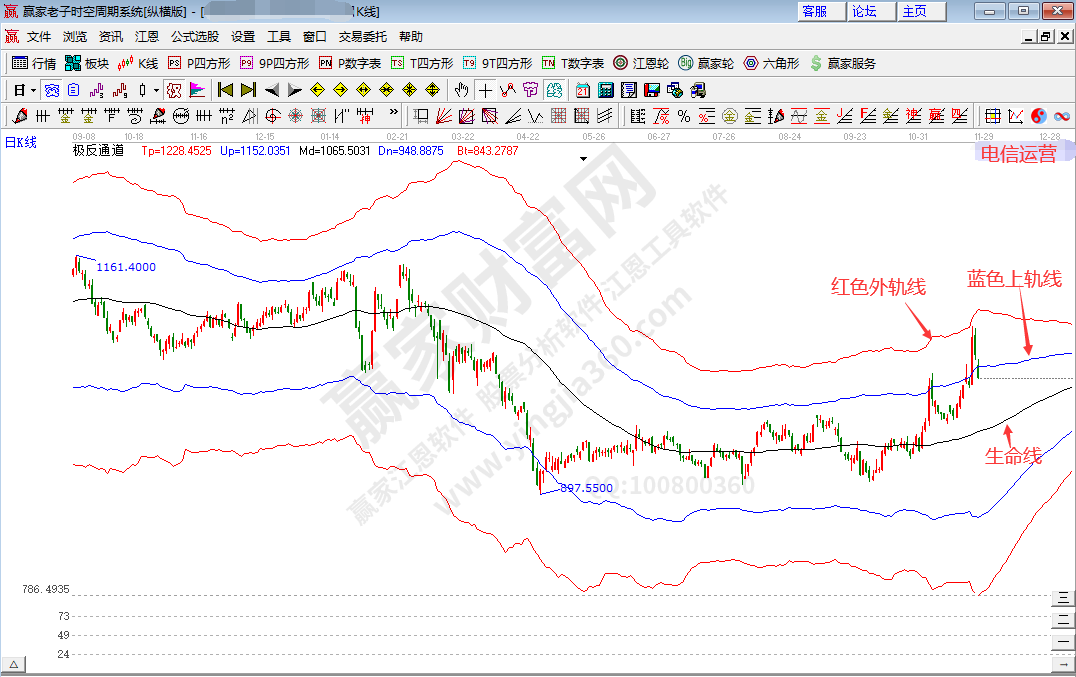
Task: Open the small black triangle above chart
Action: [x=583, y=158]
